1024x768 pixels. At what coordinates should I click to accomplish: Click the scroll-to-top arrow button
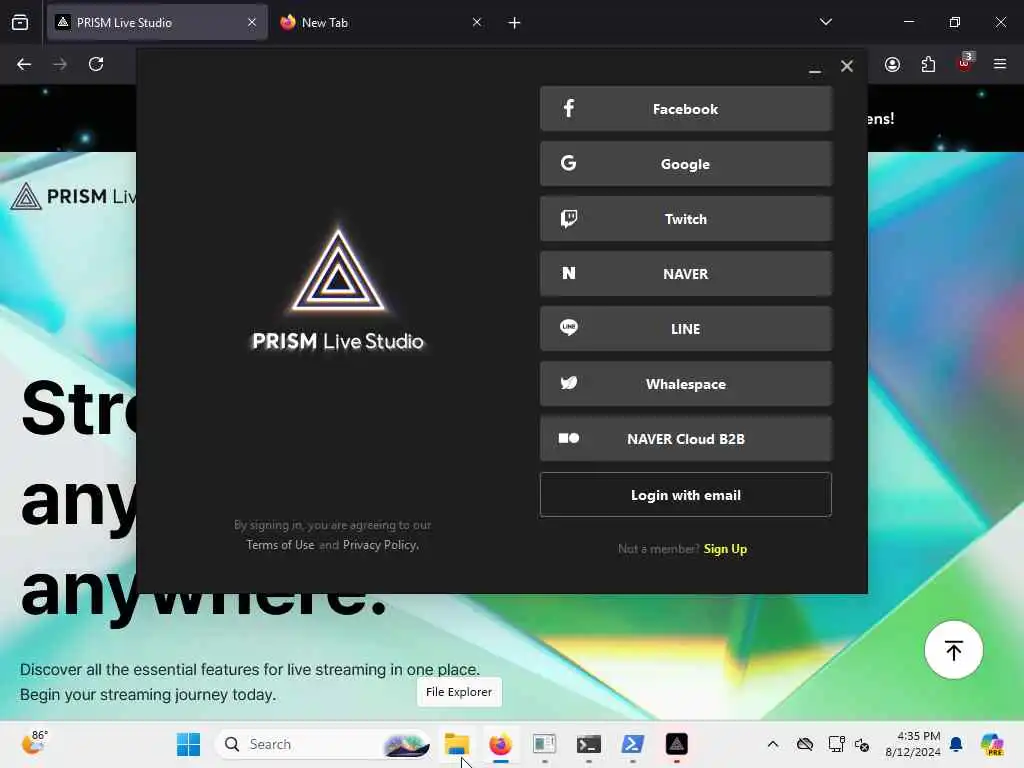pyautogui.click(x=953, y=650)
